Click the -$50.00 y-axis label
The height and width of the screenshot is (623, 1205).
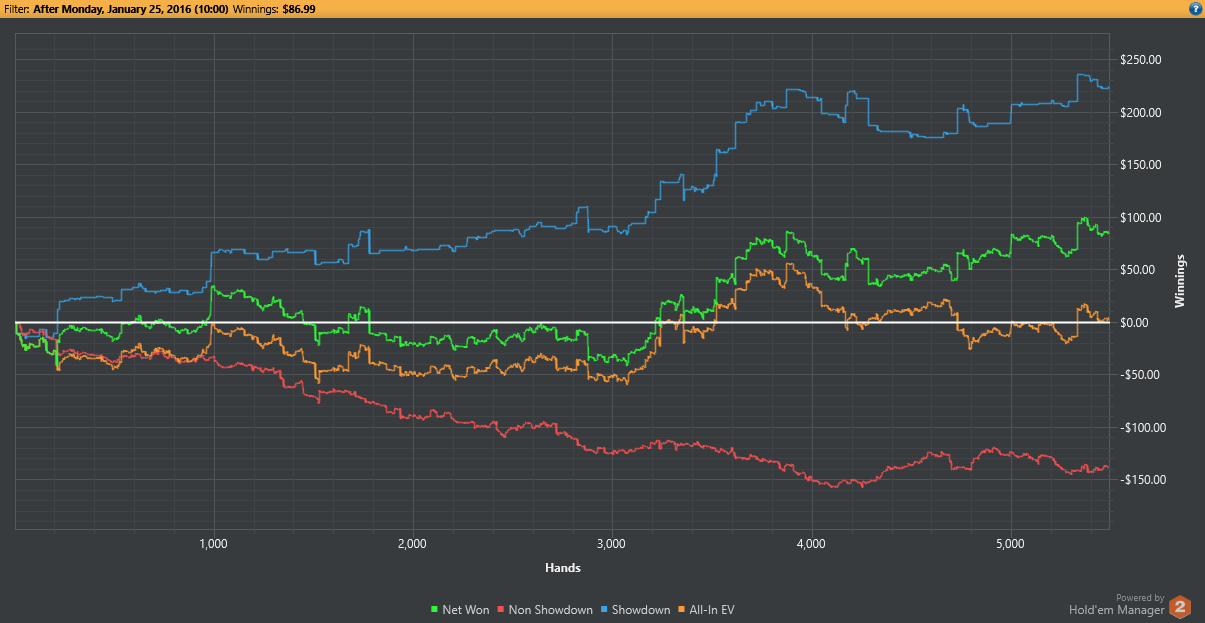1140,375
